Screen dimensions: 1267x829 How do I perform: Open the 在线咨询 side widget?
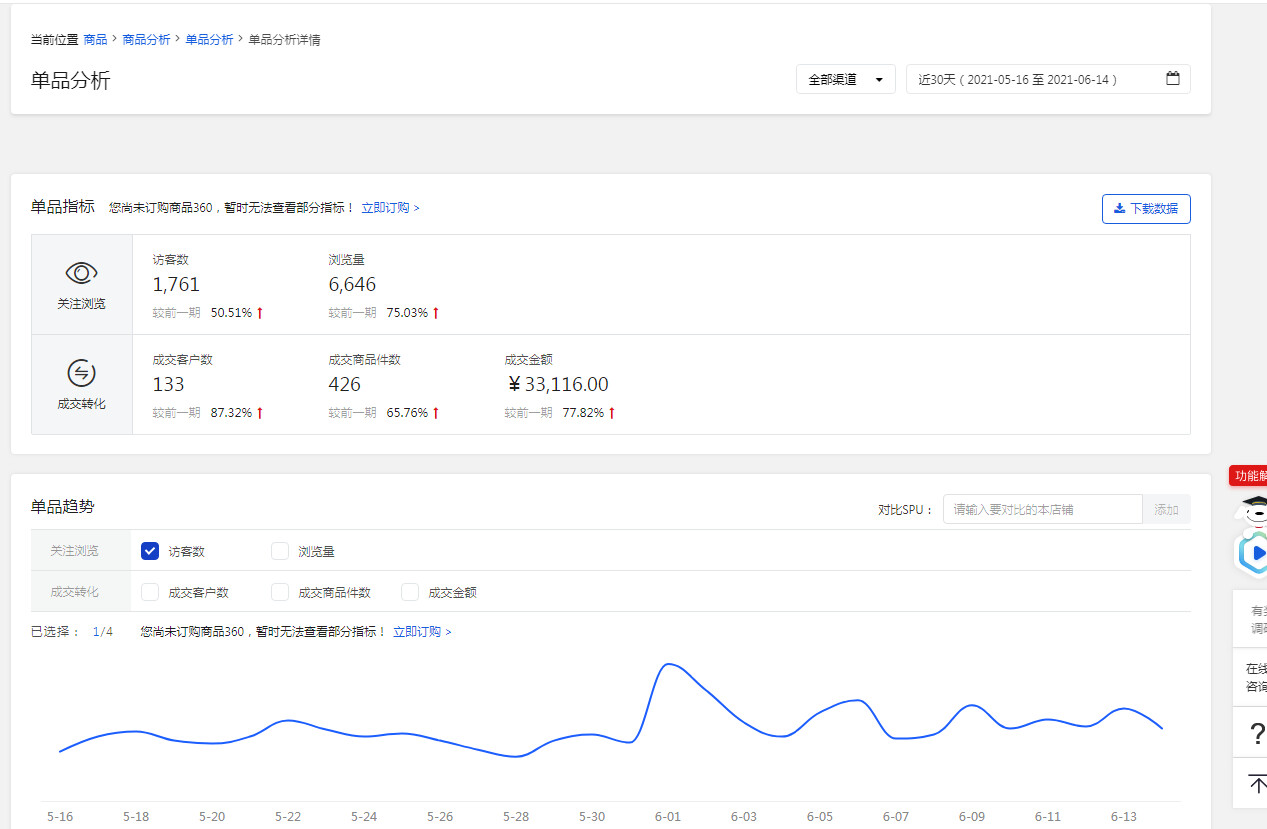click(x=1255, y=677)
